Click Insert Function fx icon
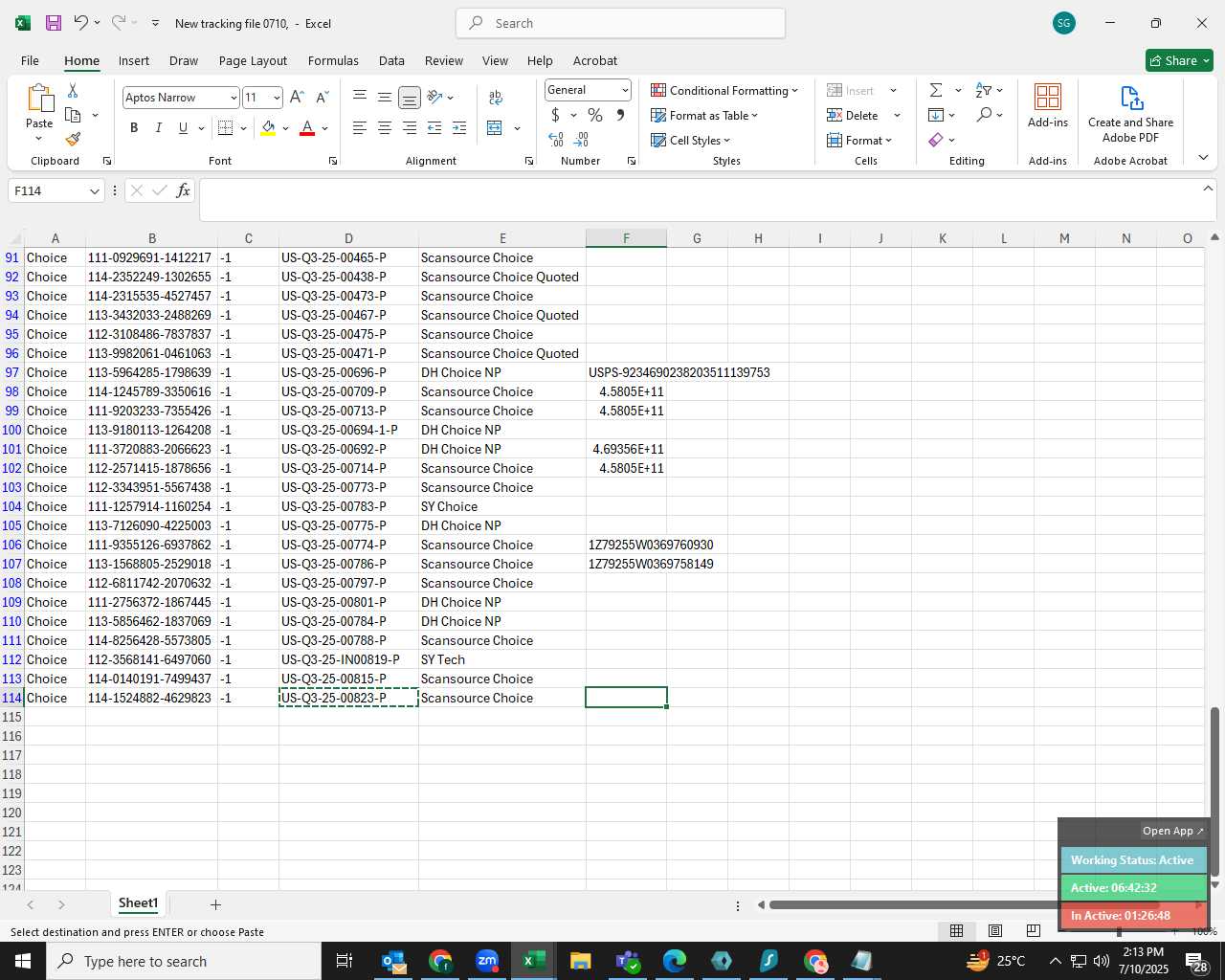1225x980 pixels. pos(184,190)
